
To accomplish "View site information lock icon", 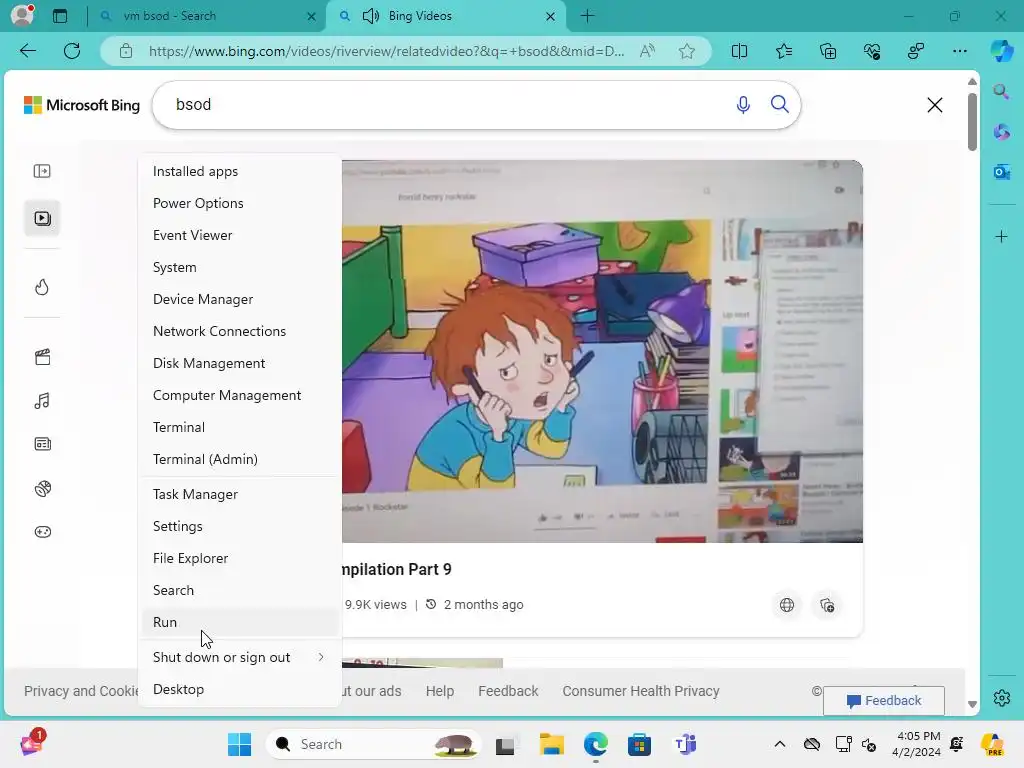I will coord(126,51).
